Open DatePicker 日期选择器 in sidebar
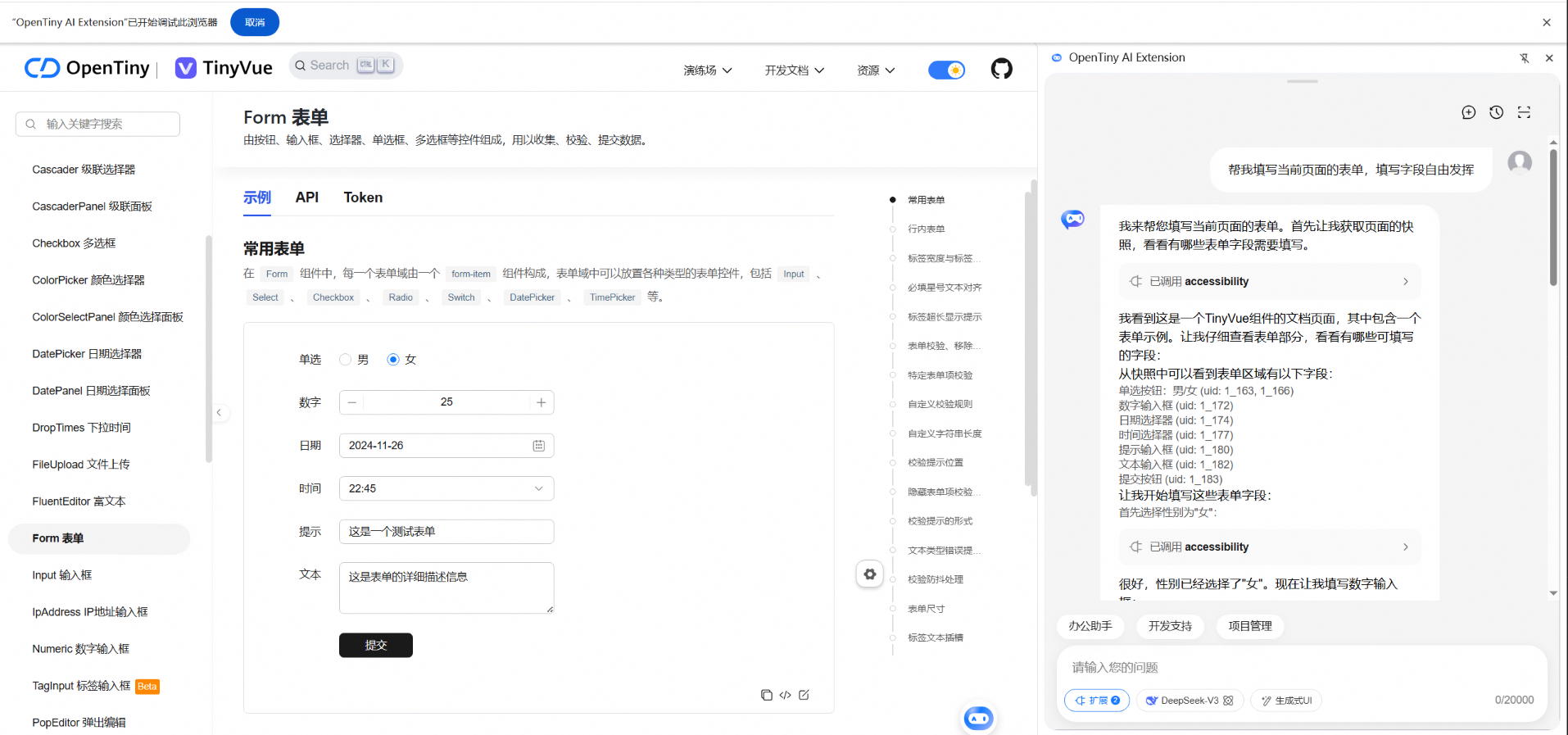 point(87,354)
